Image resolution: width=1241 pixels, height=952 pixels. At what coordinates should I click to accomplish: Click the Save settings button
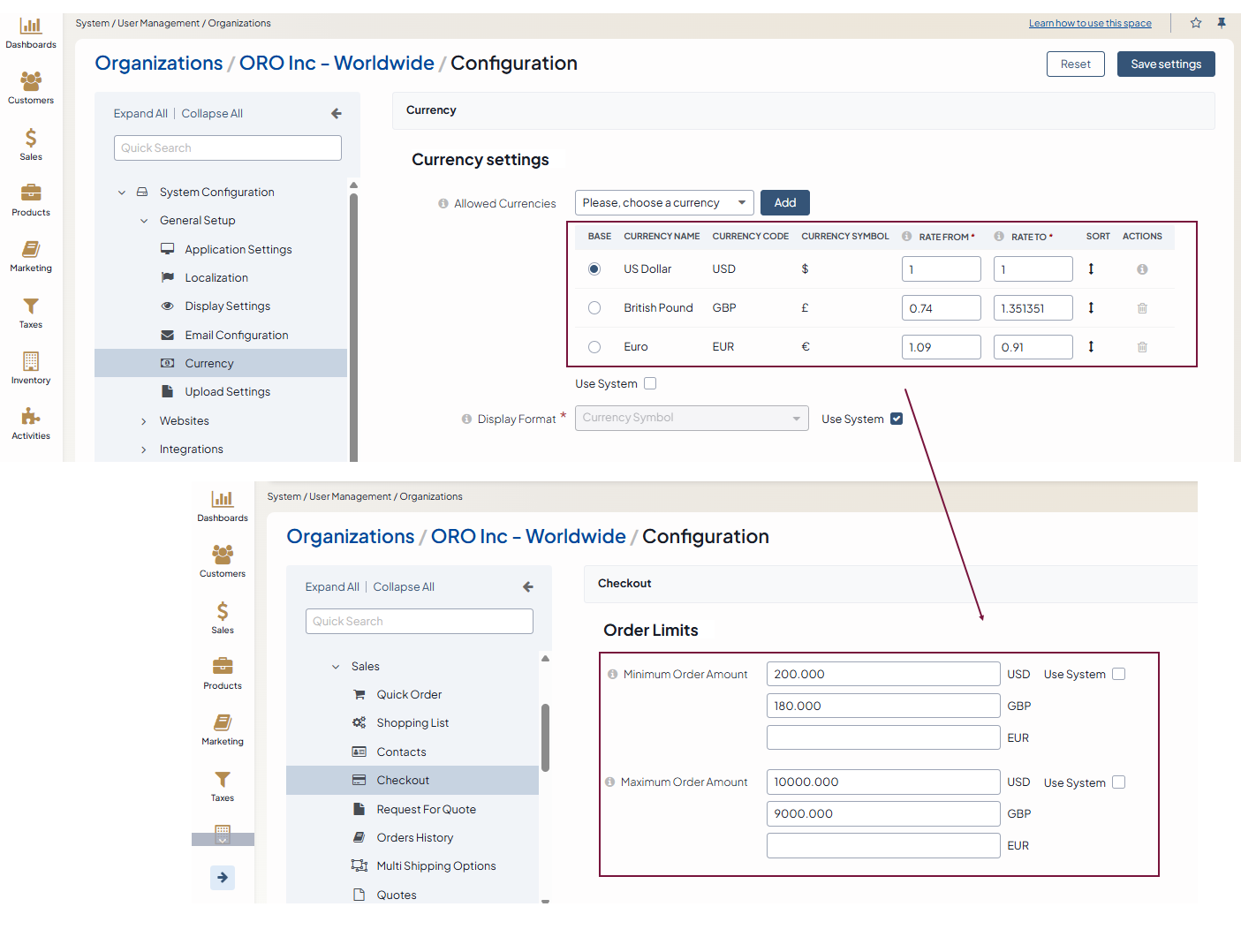(x=1165, y=64)
